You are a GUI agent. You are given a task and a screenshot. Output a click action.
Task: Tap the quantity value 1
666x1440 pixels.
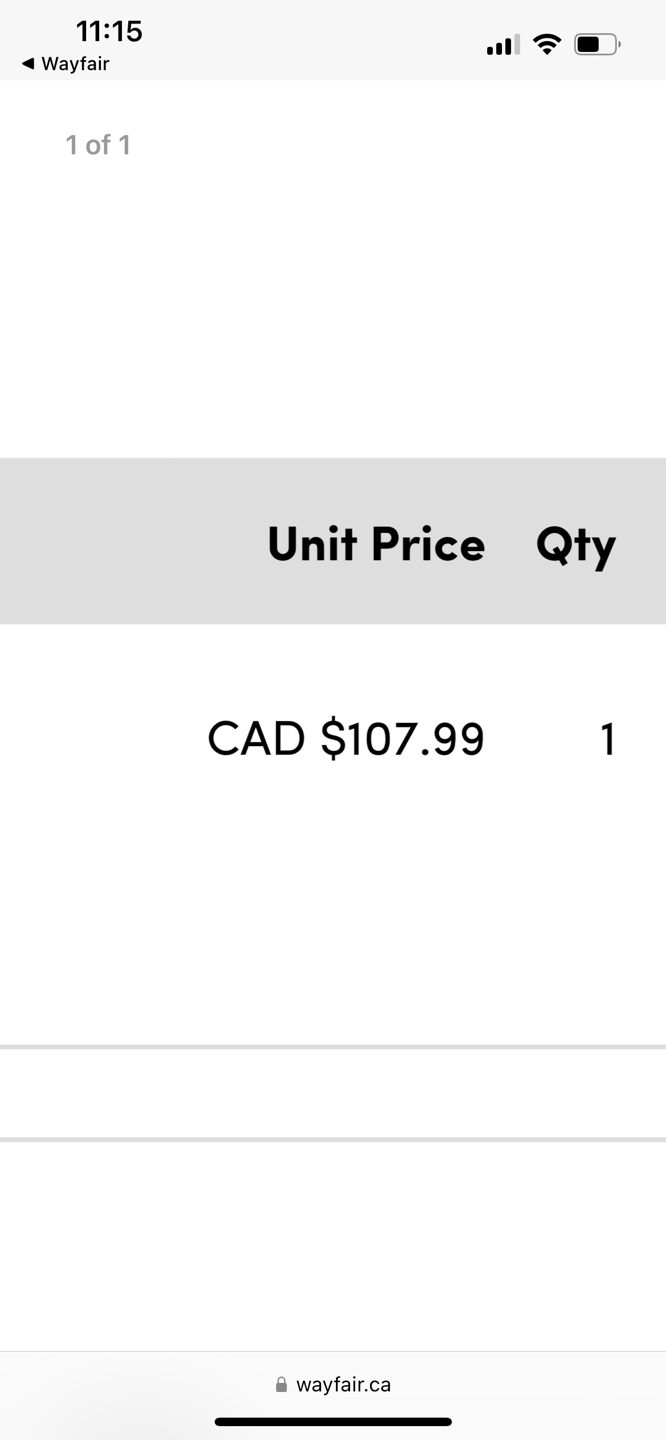[607, 740]
